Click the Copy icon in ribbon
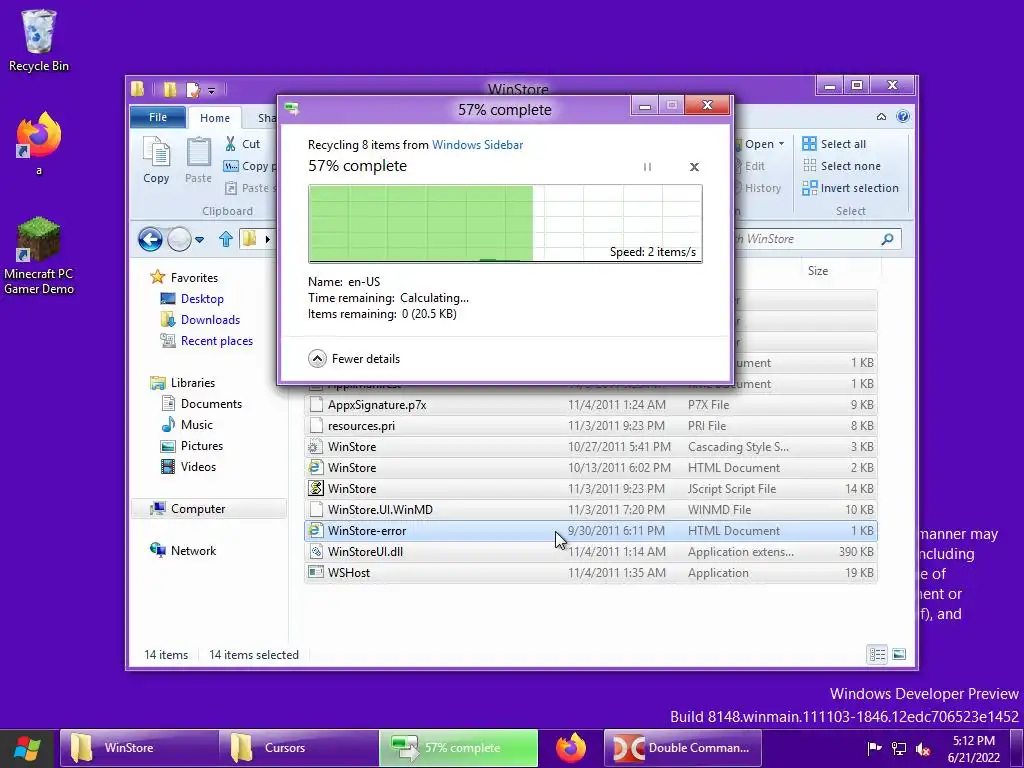The image size is (1024, 768). coord(156,161)
